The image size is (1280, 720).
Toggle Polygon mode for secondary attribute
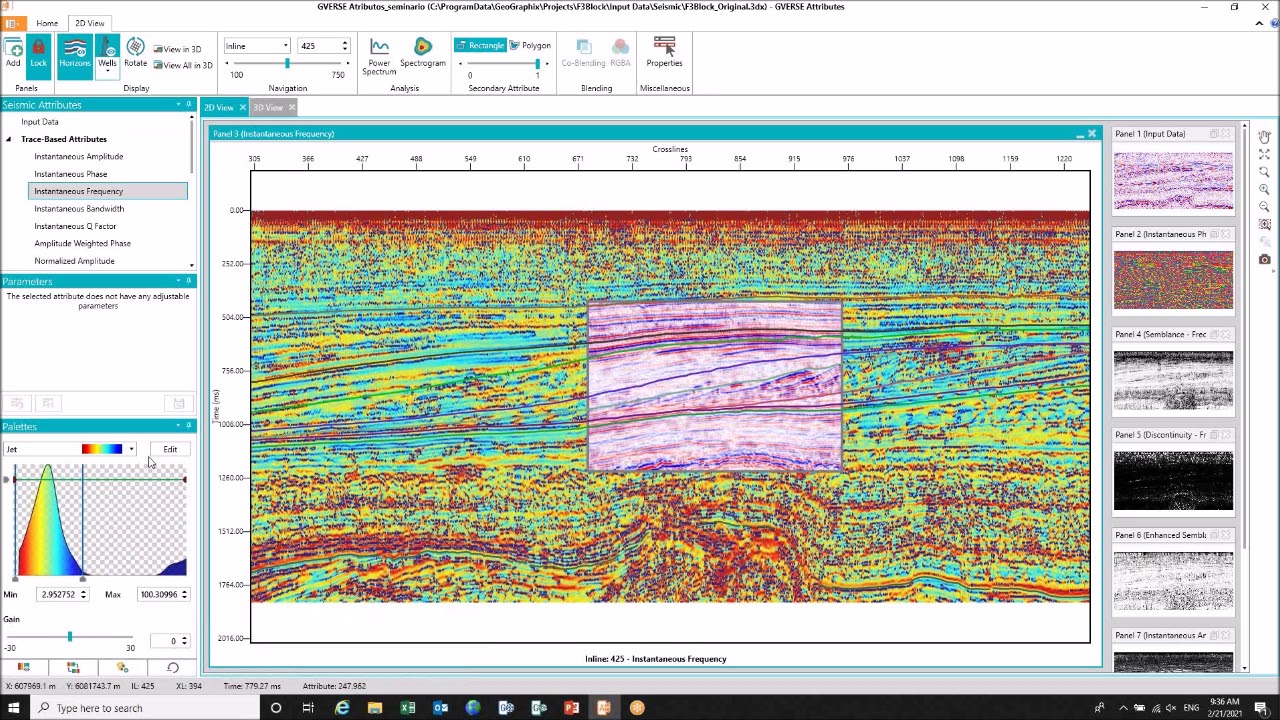coord(530,45)
